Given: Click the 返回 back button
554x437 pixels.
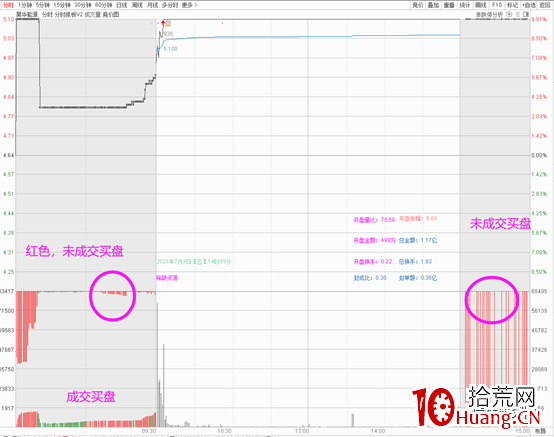Looking at the screenshot, I should coord(544,5).
